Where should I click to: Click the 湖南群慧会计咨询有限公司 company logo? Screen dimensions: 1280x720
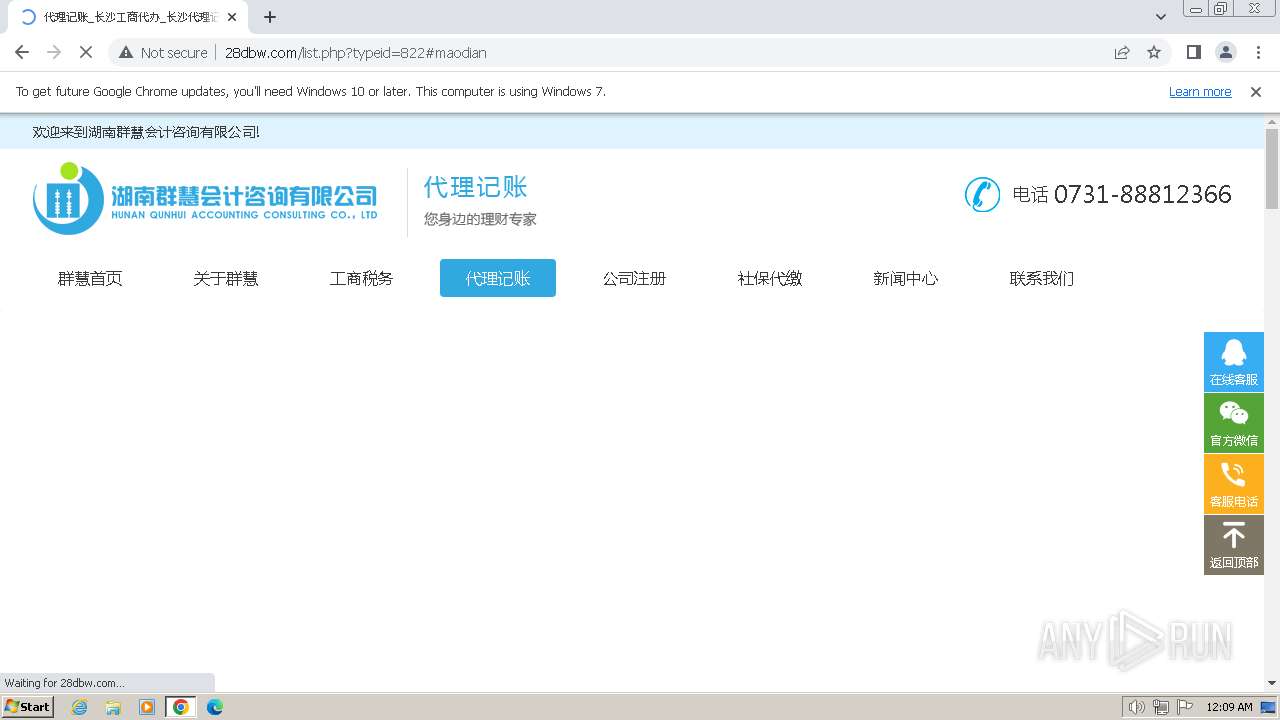pyautogui.click(x=205, y=198)
